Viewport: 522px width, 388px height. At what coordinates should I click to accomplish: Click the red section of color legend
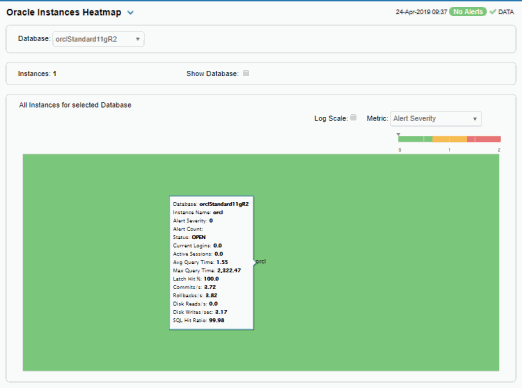coord(484,139)
